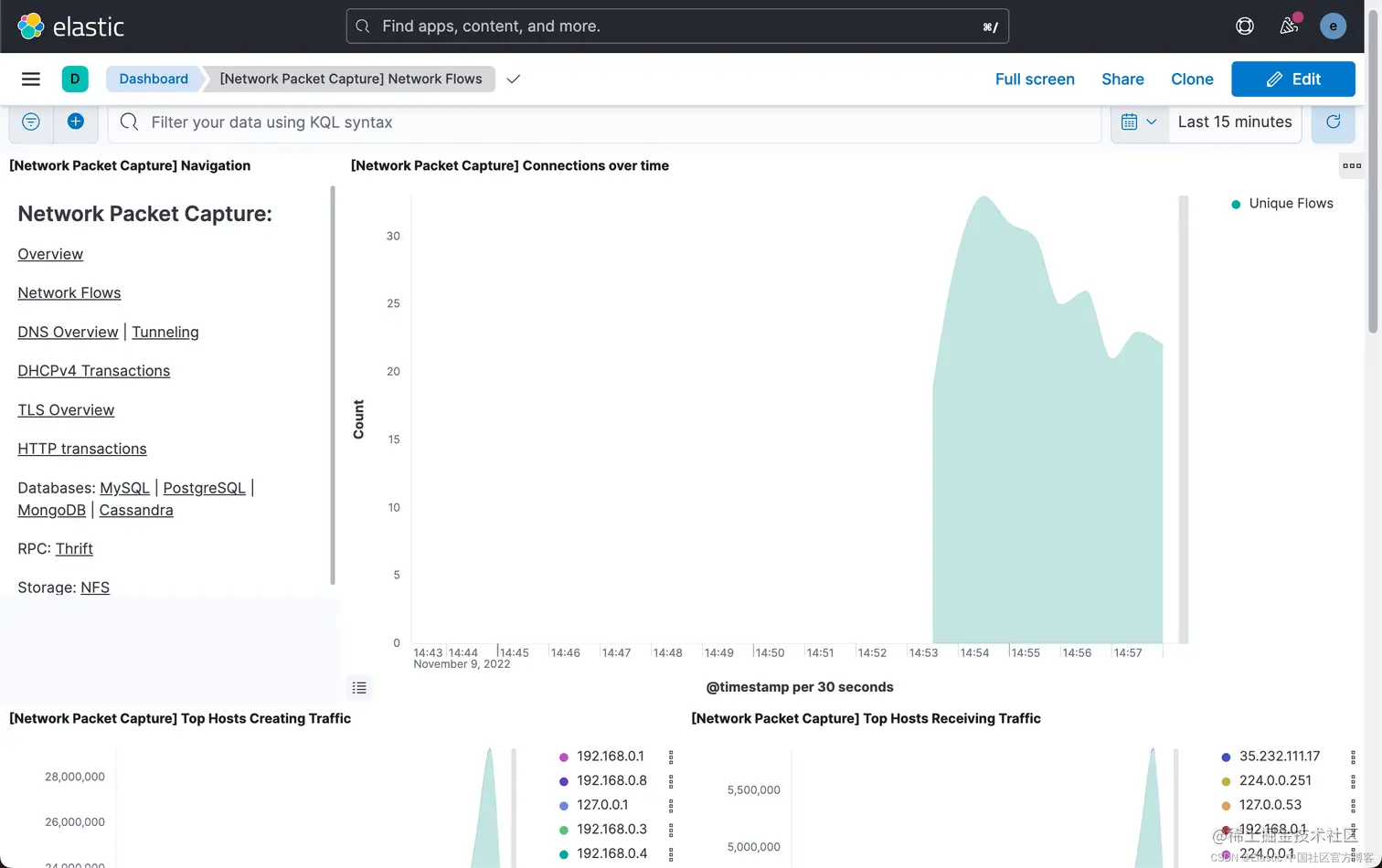Open the PostgreSQL link
Screen dimensions: 1382x868
(x=205, y=488)
